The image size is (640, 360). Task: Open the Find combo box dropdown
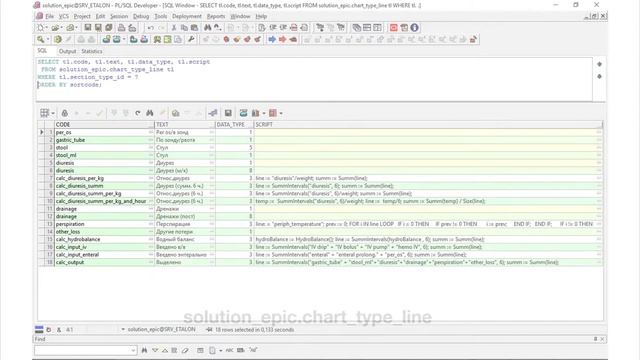(x=133, y=350)
